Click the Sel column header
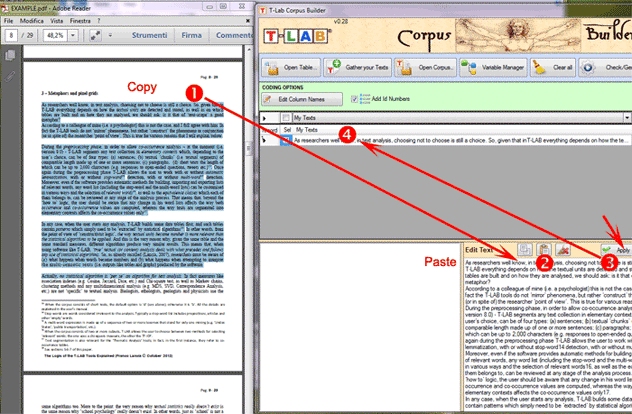 coord(287,130)
